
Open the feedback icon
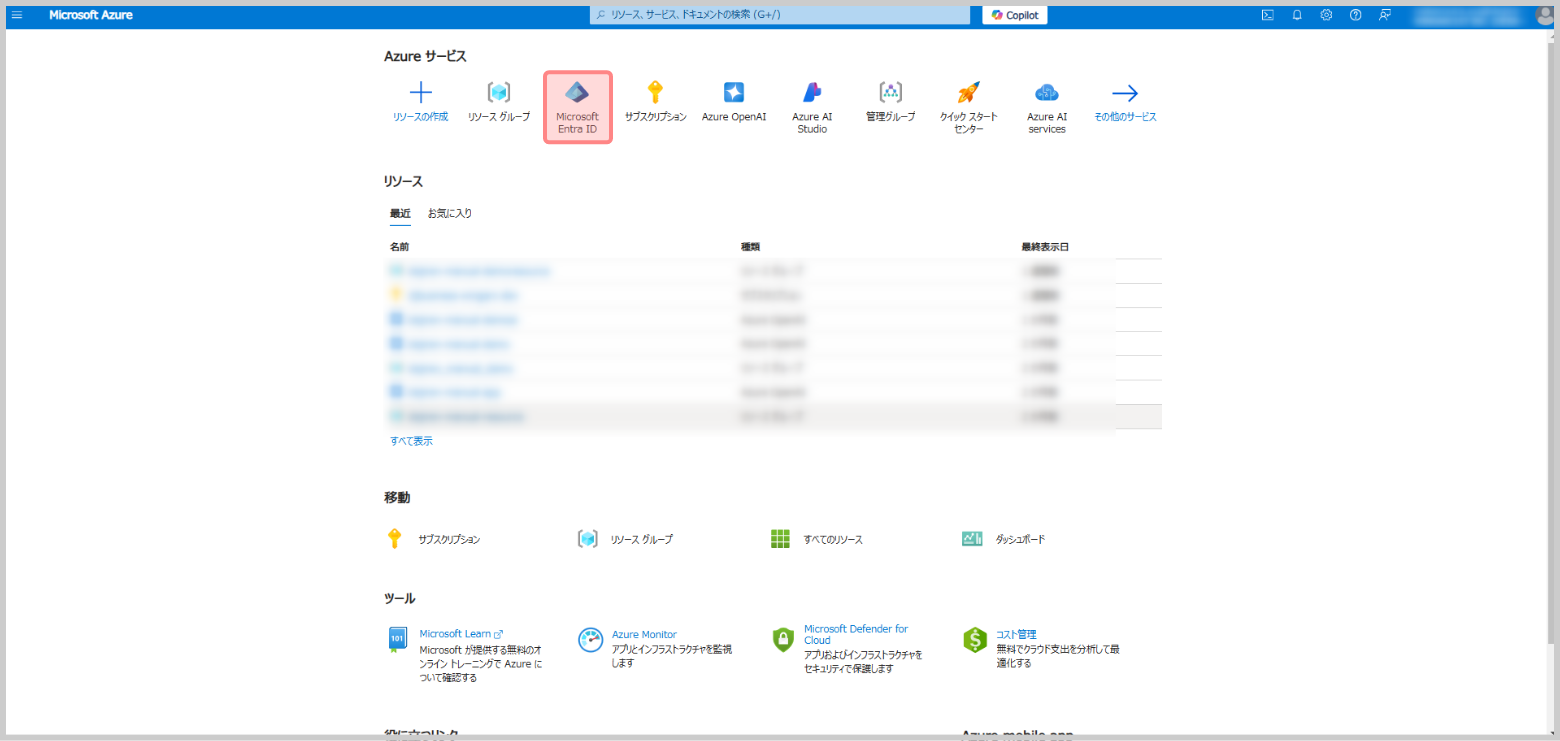tap(1385, 15)
